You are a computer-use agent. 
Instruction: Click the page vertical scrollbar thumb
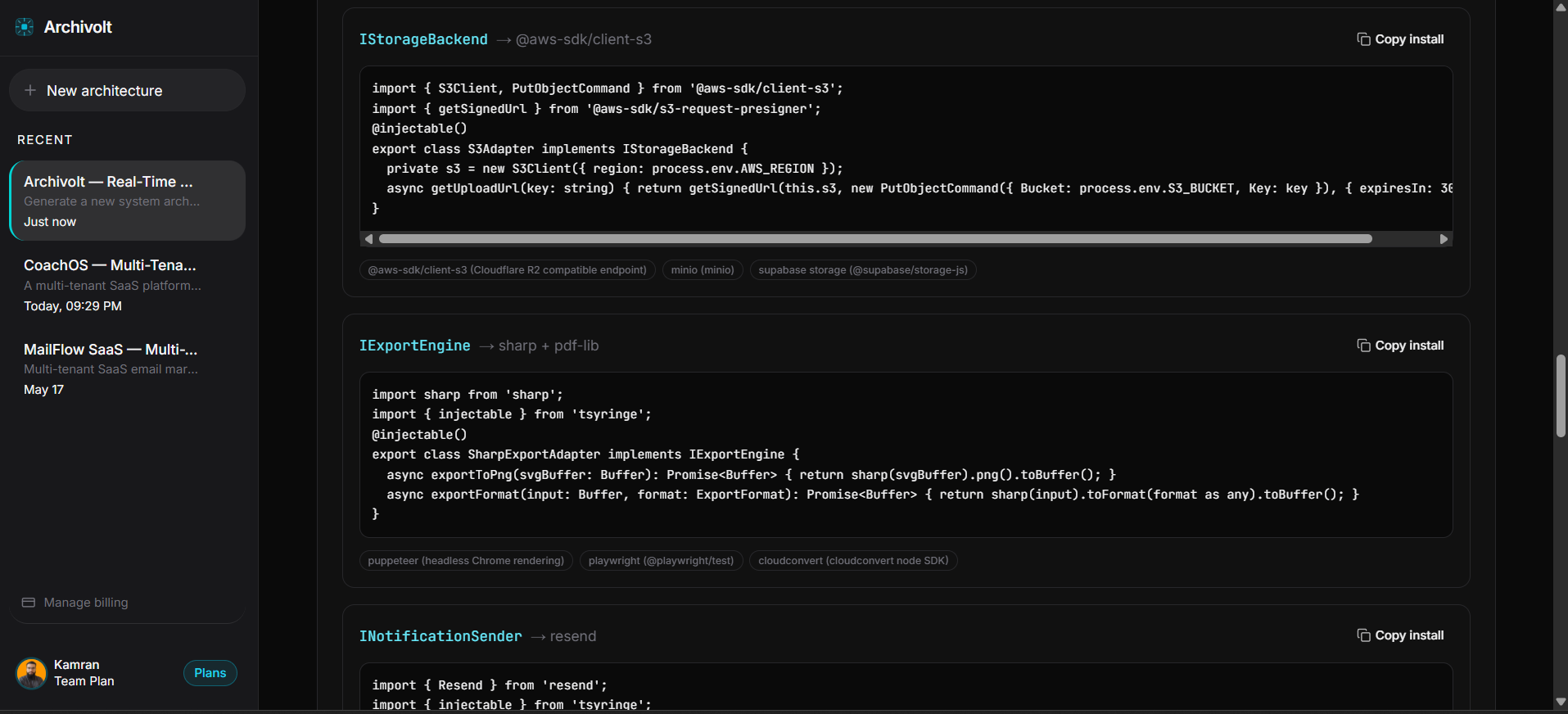[x=1561, y=396]
